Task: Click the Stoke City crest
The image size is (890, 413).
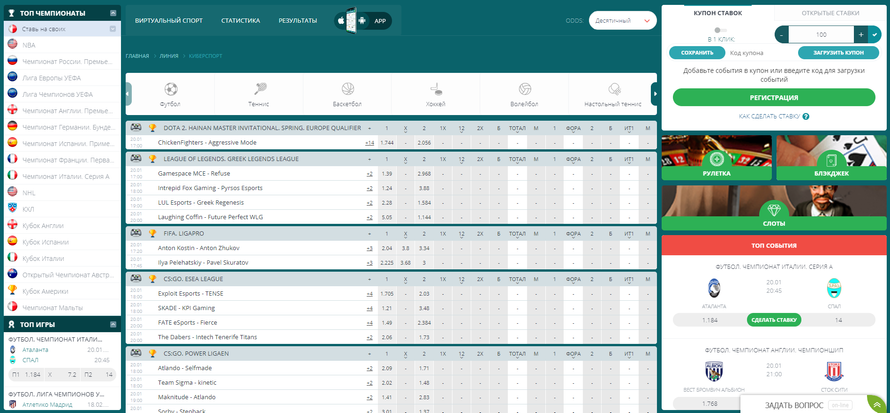Action: 834,371
